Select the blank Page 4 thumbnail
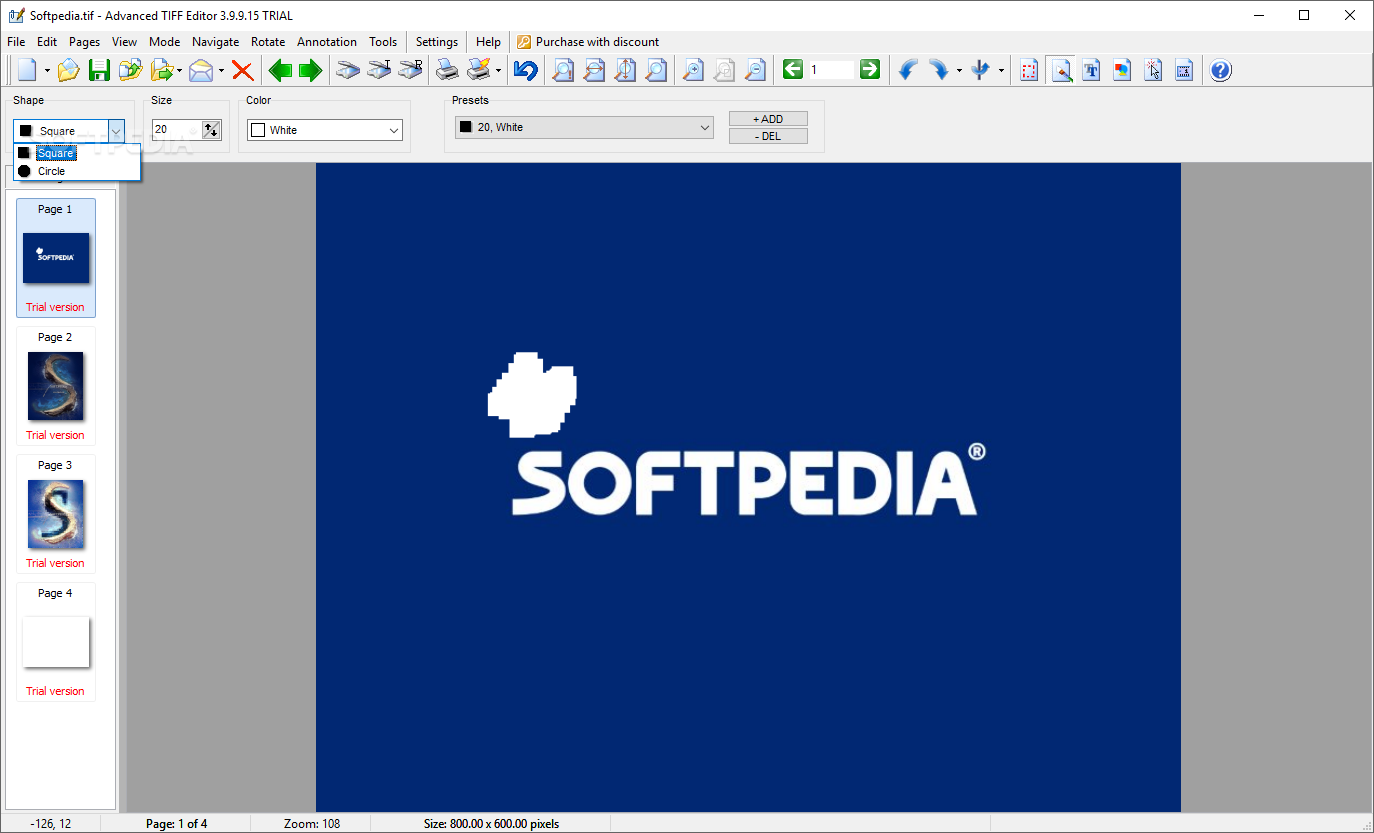Screen dimensions: 1374x833 (x=56, y=642)
